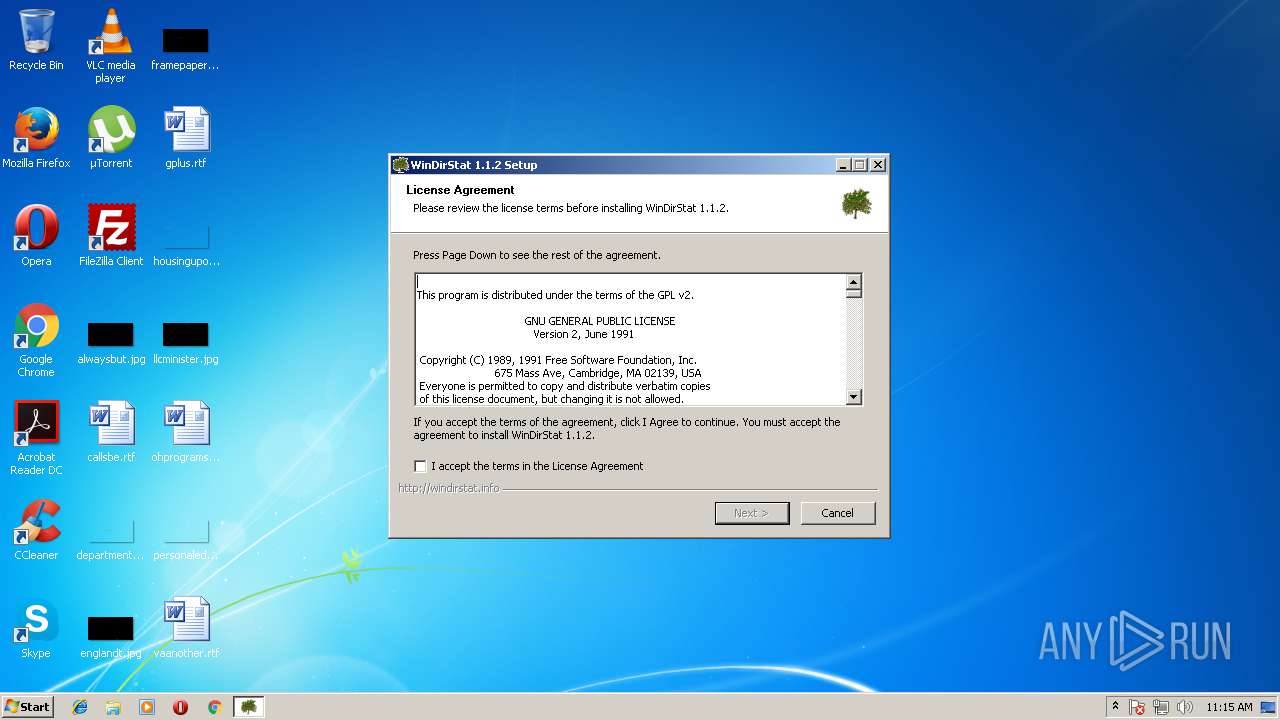
Task: Click inside the license agreement text box
Action: [x=630, y=339]
